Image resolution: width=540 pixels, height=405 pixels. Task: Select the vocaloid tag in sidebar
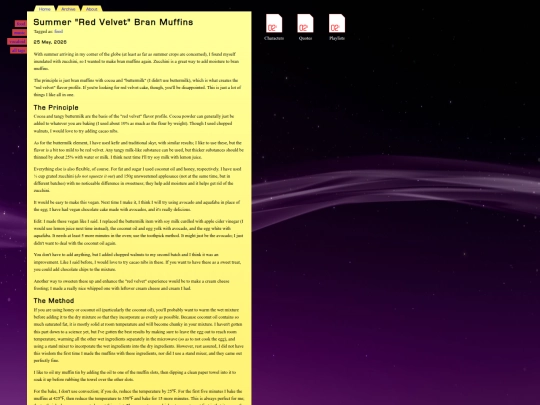17,42
